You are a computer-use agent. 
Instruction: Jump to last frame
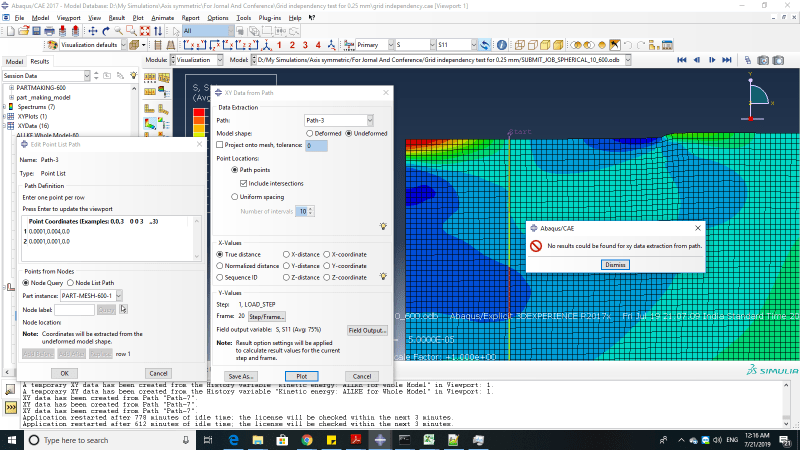click(727, 60)
